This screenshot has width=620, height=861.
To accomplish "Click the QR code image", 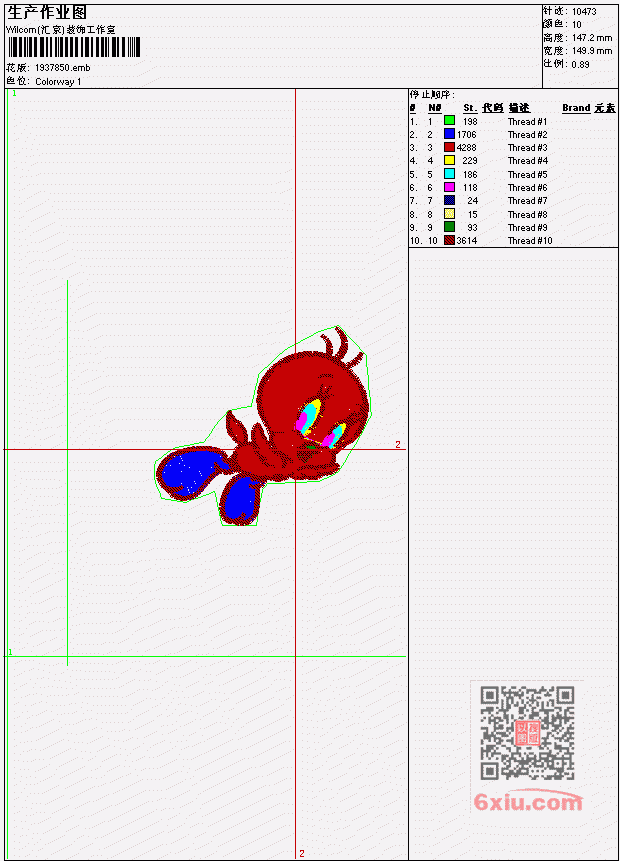I will [527, 733].
